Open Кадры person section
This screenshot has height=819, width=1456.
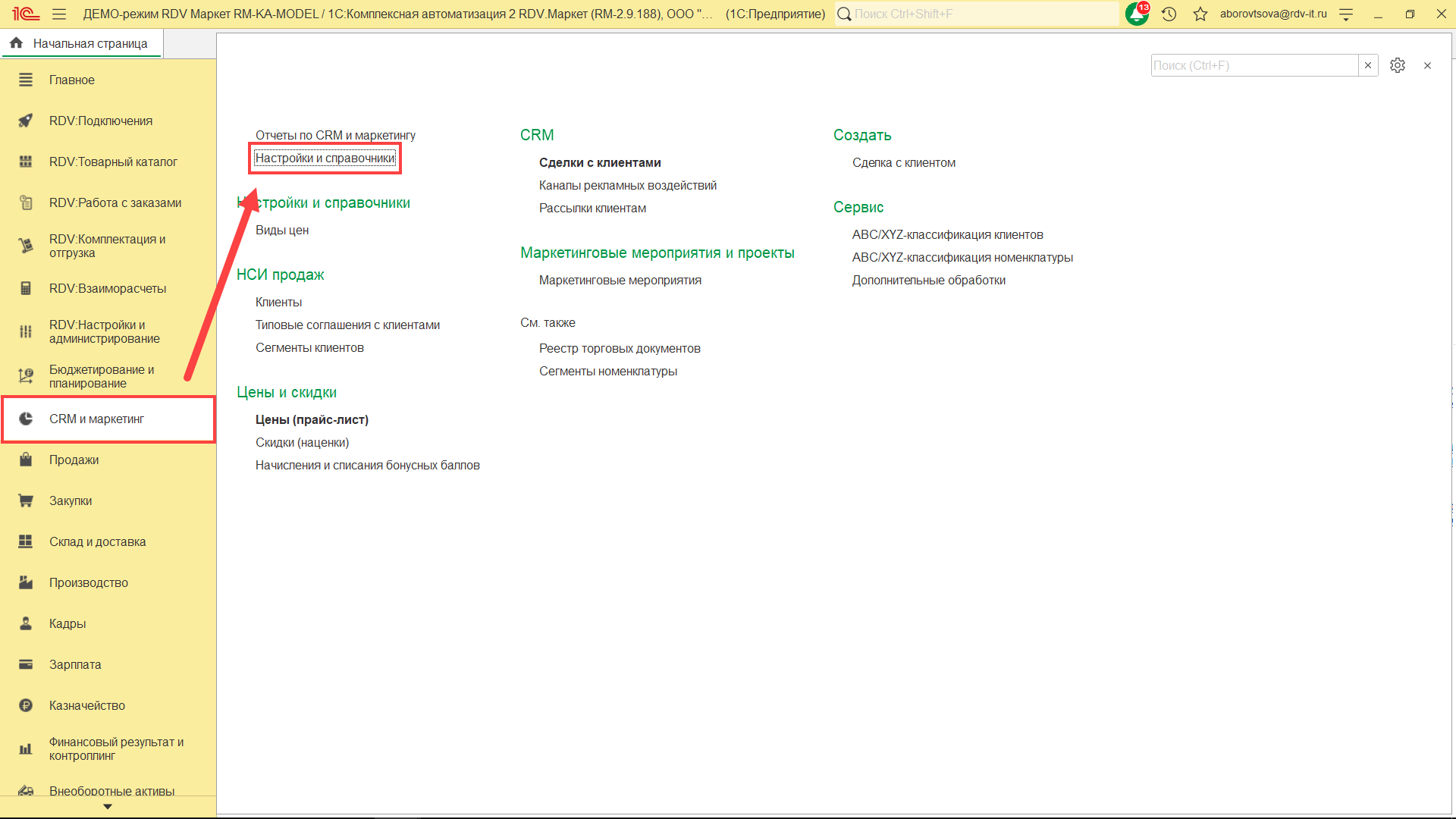pos(67,623)
